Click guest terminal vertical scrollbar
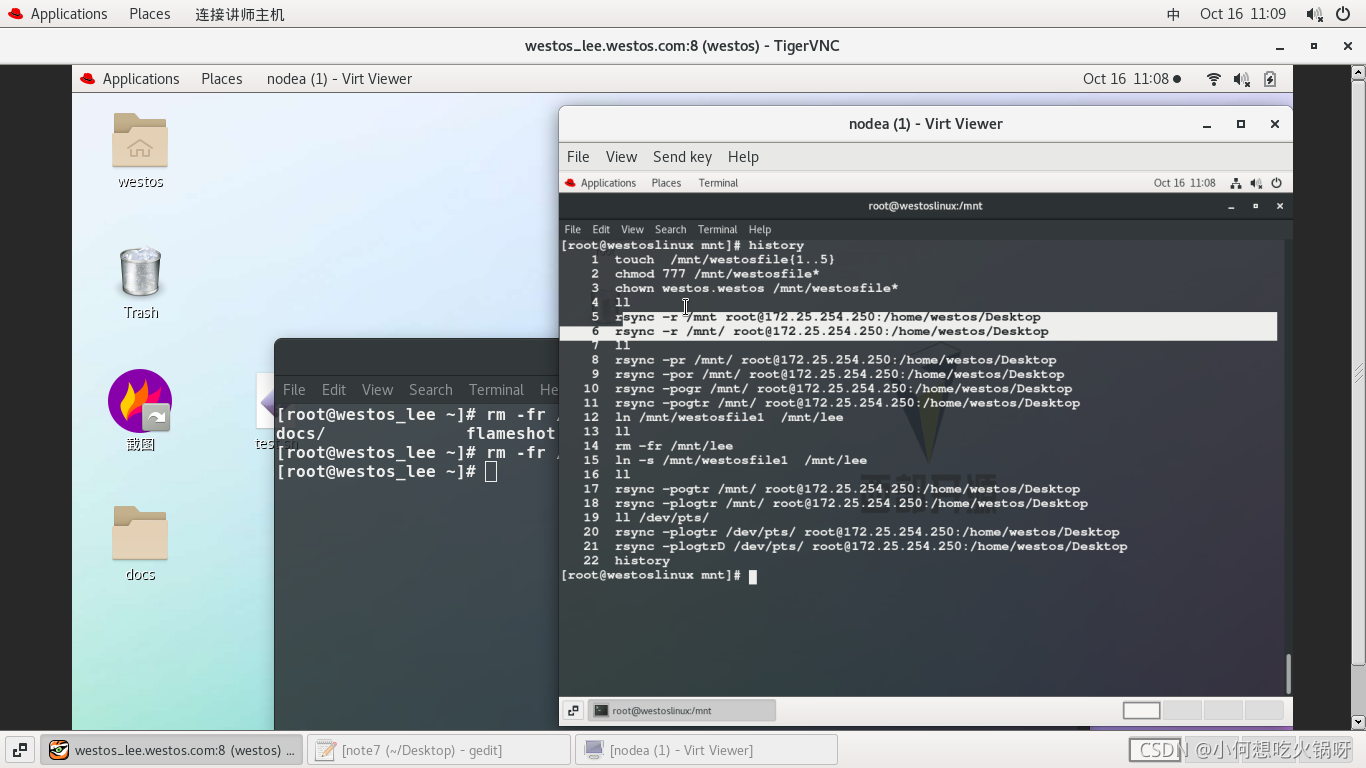Screen dimensions: 1366x768 (x=1288, y=674)
